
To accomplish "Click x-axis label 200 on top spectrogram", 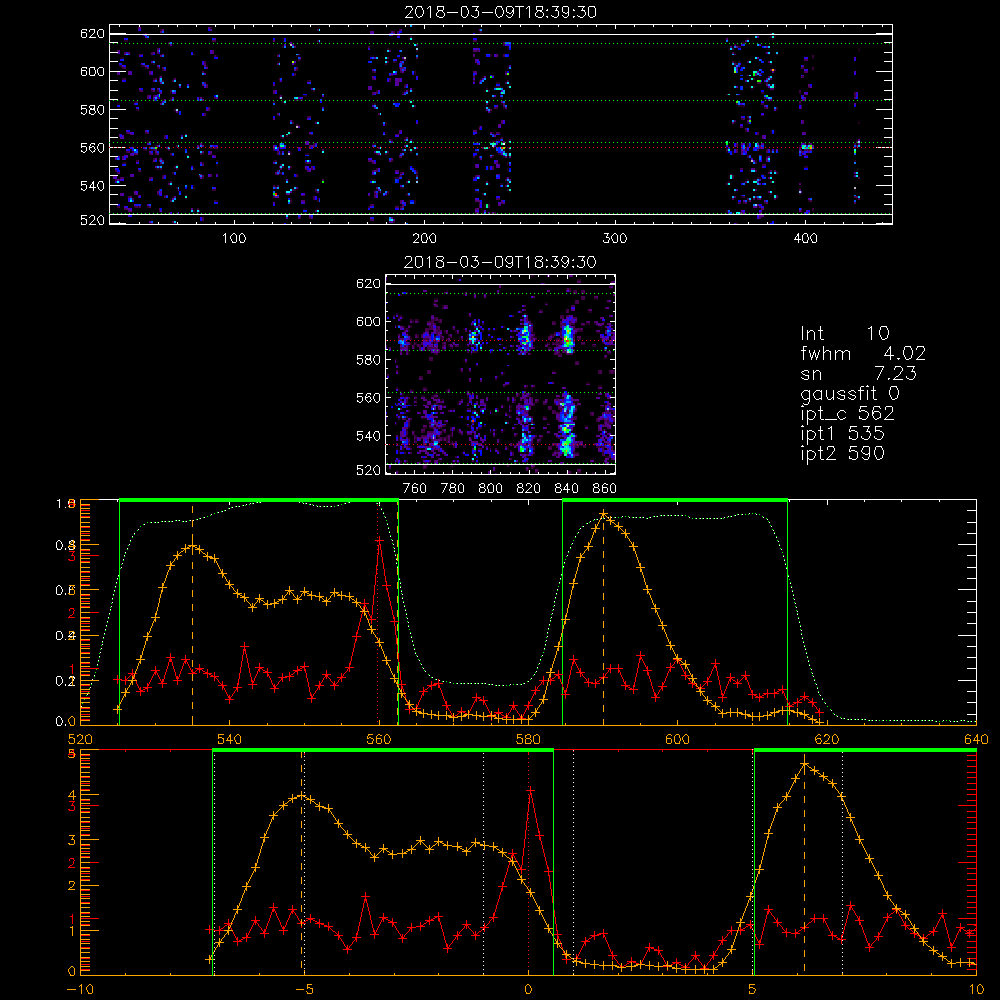I will tap(424, 239).
